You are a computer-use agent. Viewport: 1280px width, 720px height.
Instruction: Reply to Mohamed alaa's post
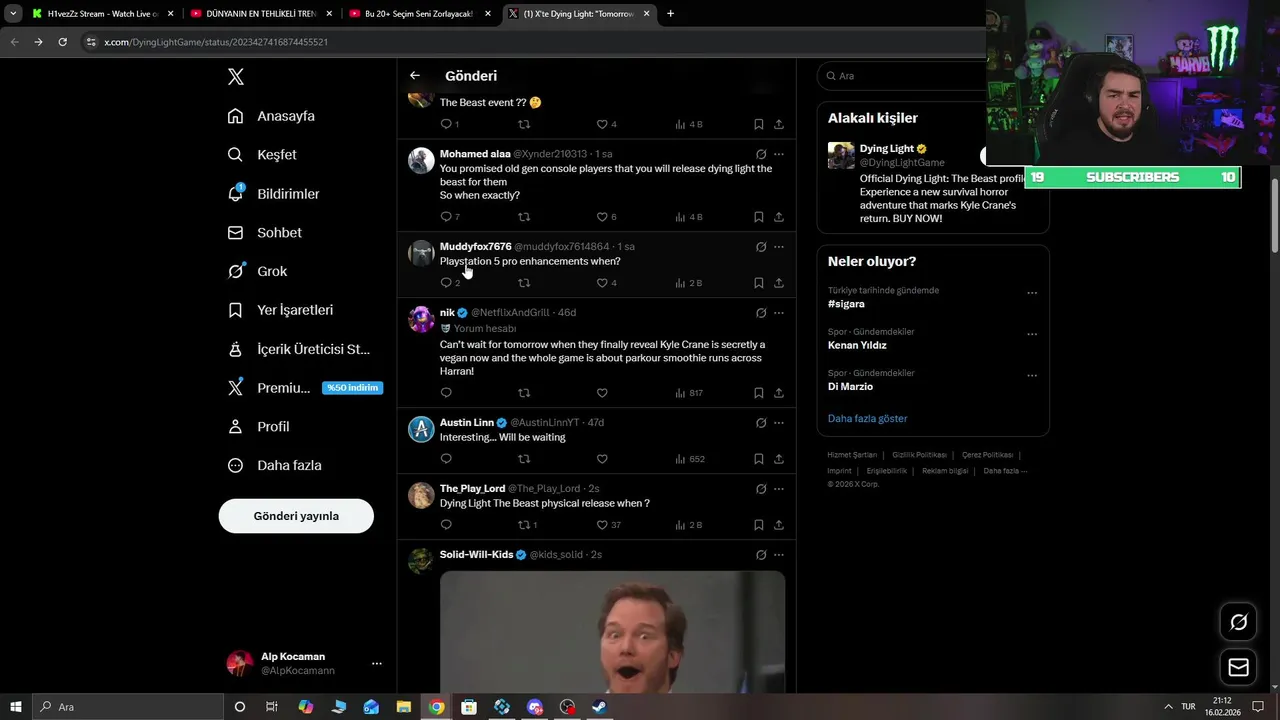pyautogui.click(x=446, y=217)
